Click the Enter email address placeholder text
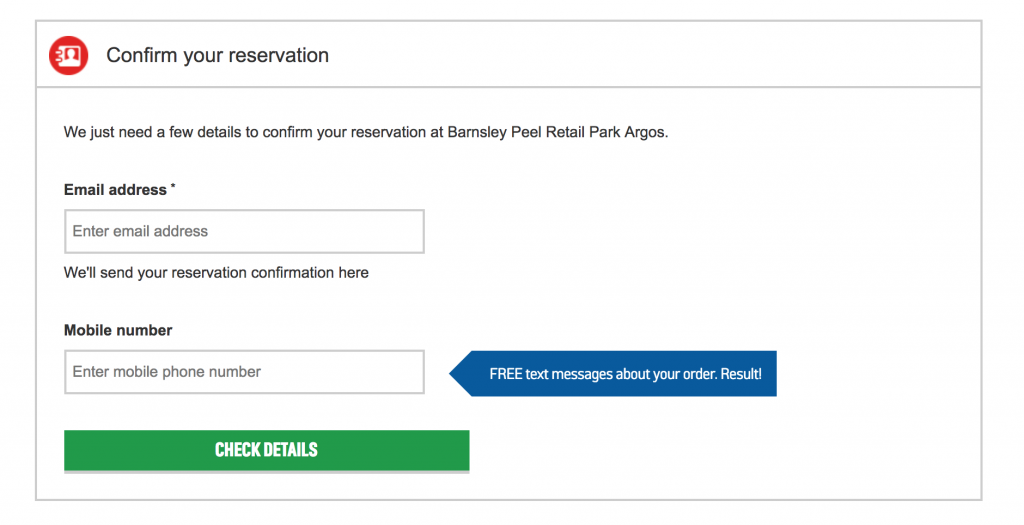This screenshot has height=525, width=1024. 140,231
